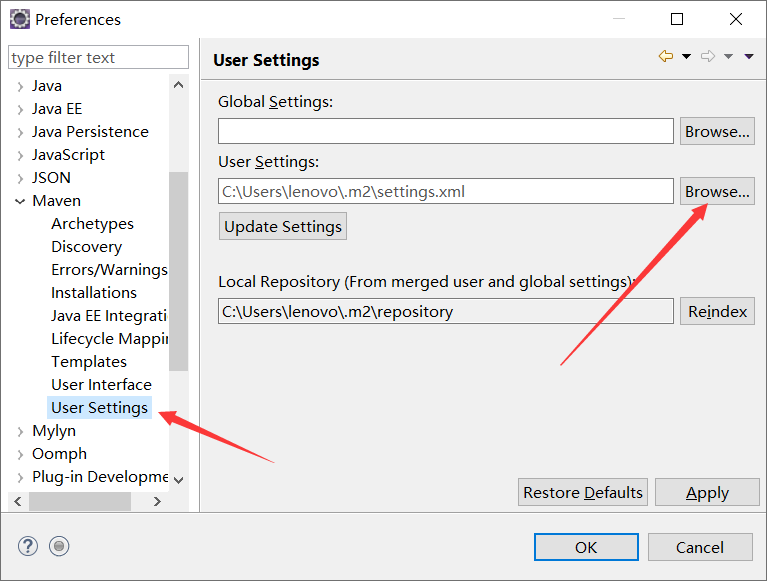
Task: Expand the Oomph tree node
Action: 20,454
